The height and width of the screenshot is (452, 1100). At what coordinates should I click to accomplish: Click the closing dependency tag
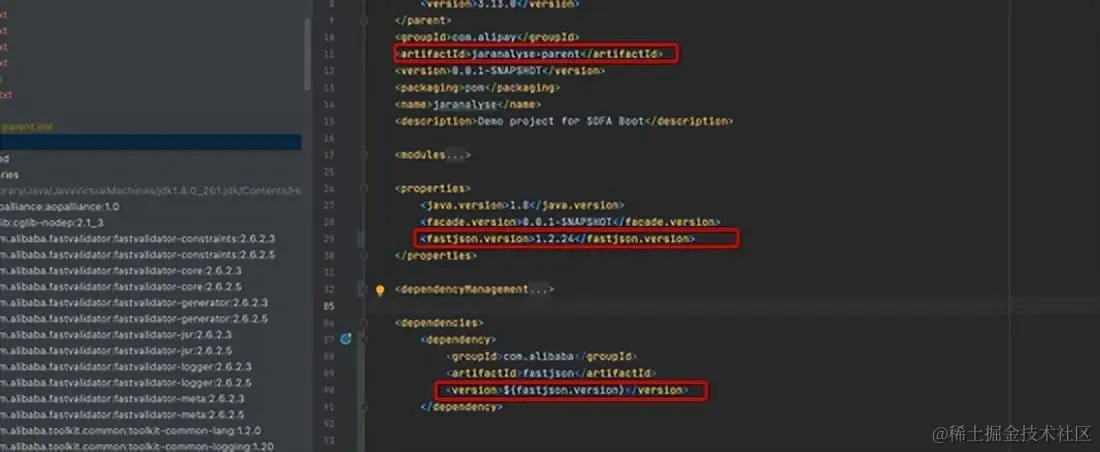461,407
